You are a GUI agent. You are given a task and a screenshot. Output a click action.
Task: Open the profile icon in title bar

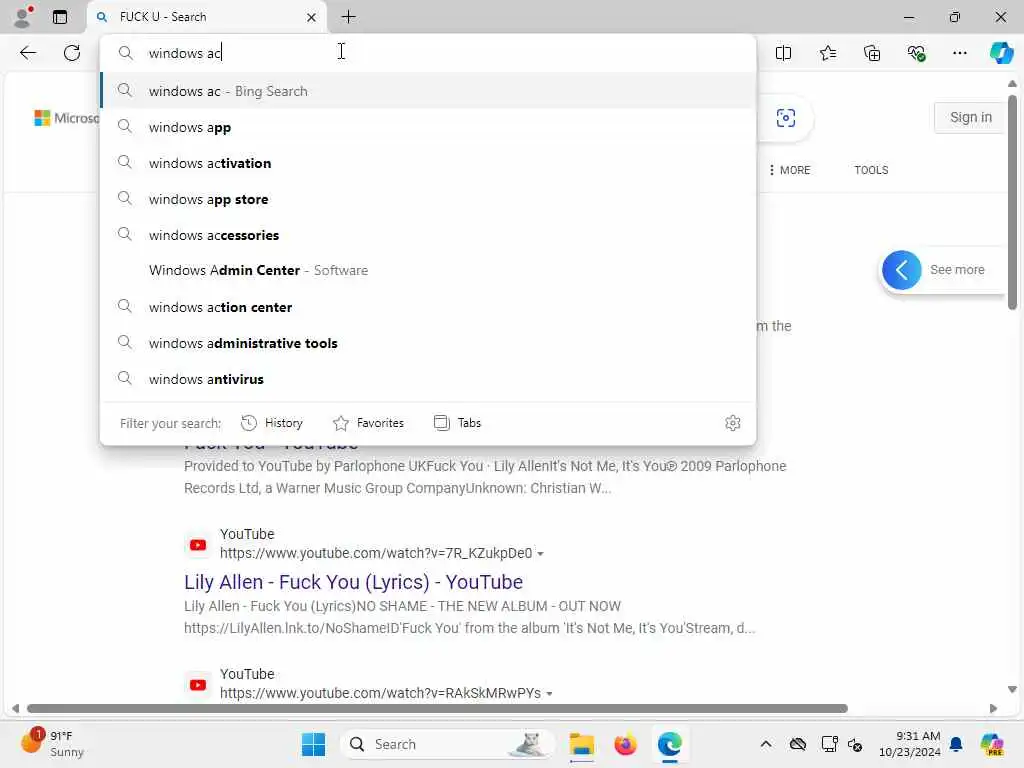pos(23,17)
